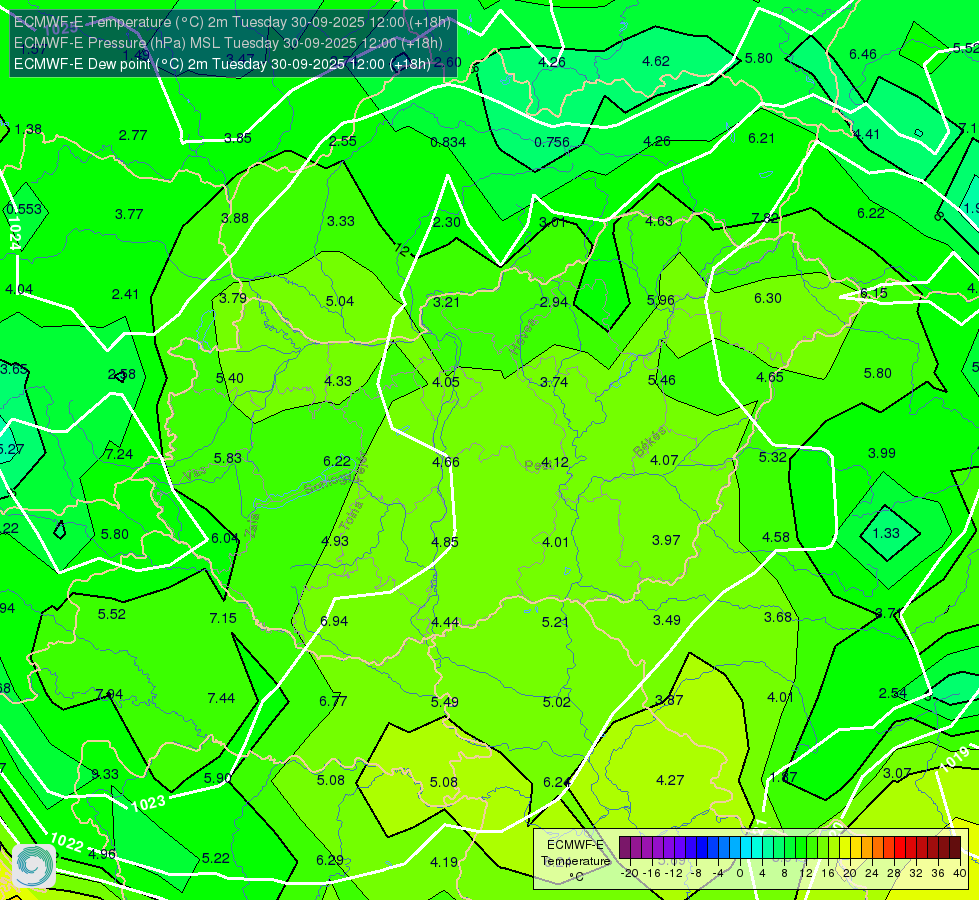Click the 4.07 value near the Békés label
979x900 pixels.
(x=664, y=460)
